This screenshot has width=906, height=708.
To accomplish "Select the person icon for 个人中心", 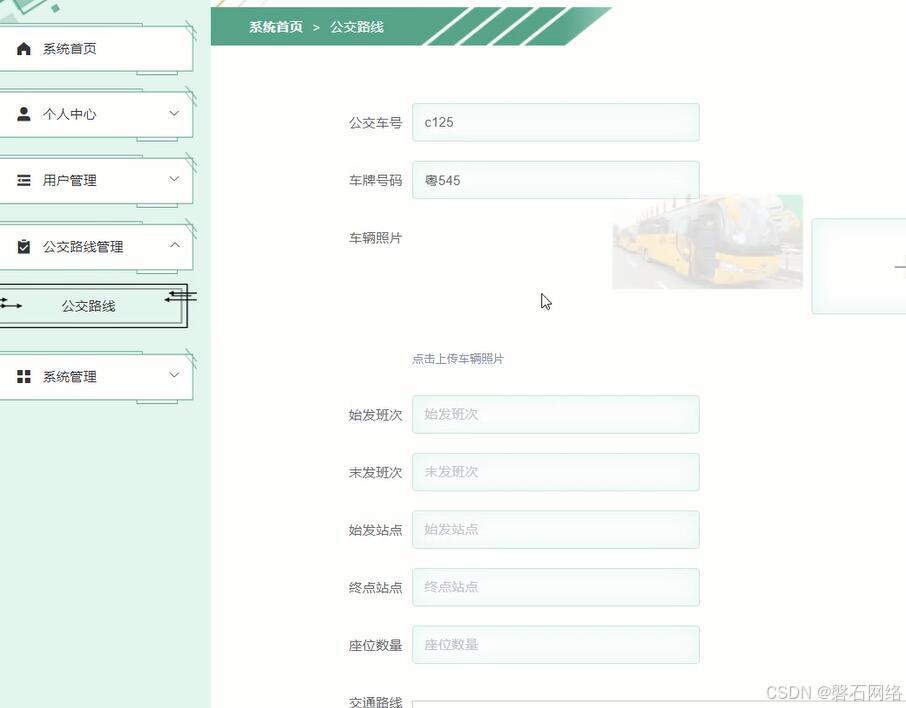I will (x=24, y=113).
